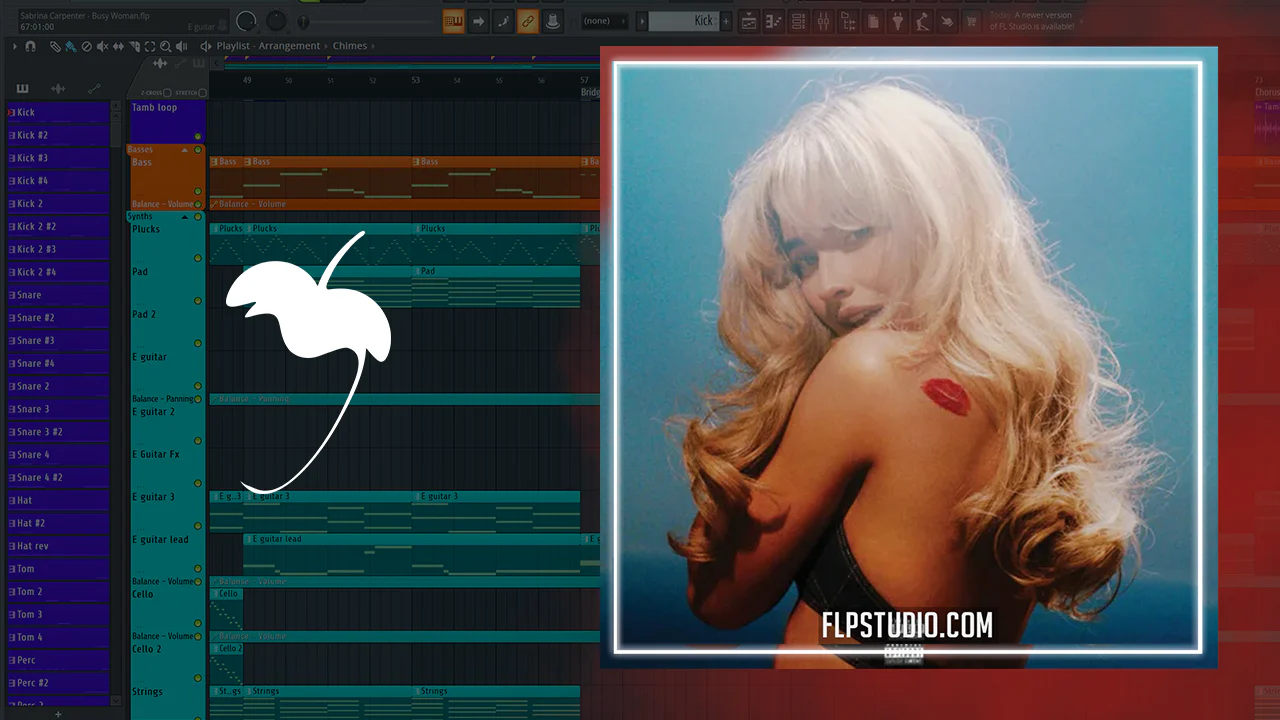Screen dimensions: 1280x720
Task: Select the Slice tool
Action: (x=134, y=46)
